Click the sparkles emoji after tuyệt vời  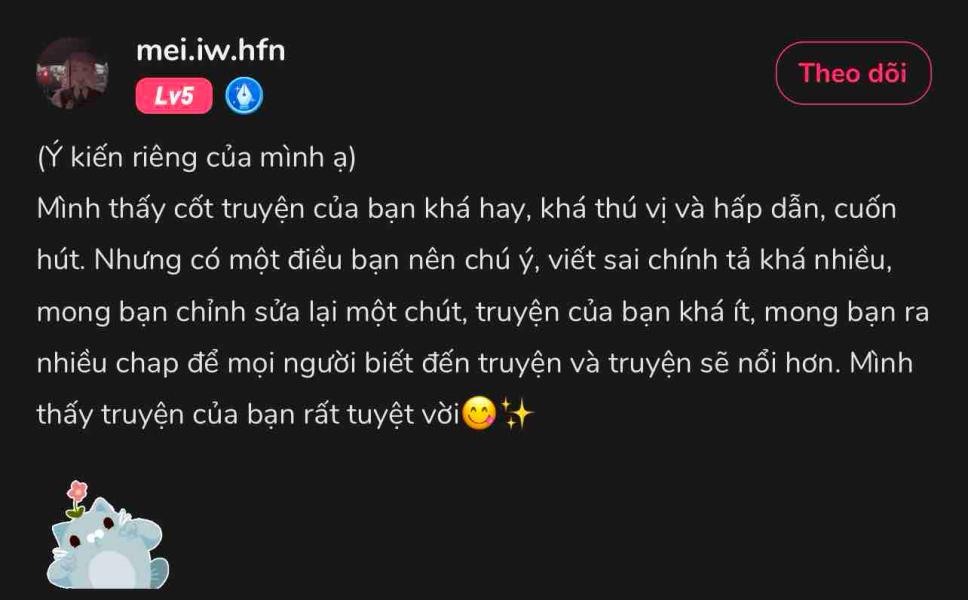tap(516, 412)
